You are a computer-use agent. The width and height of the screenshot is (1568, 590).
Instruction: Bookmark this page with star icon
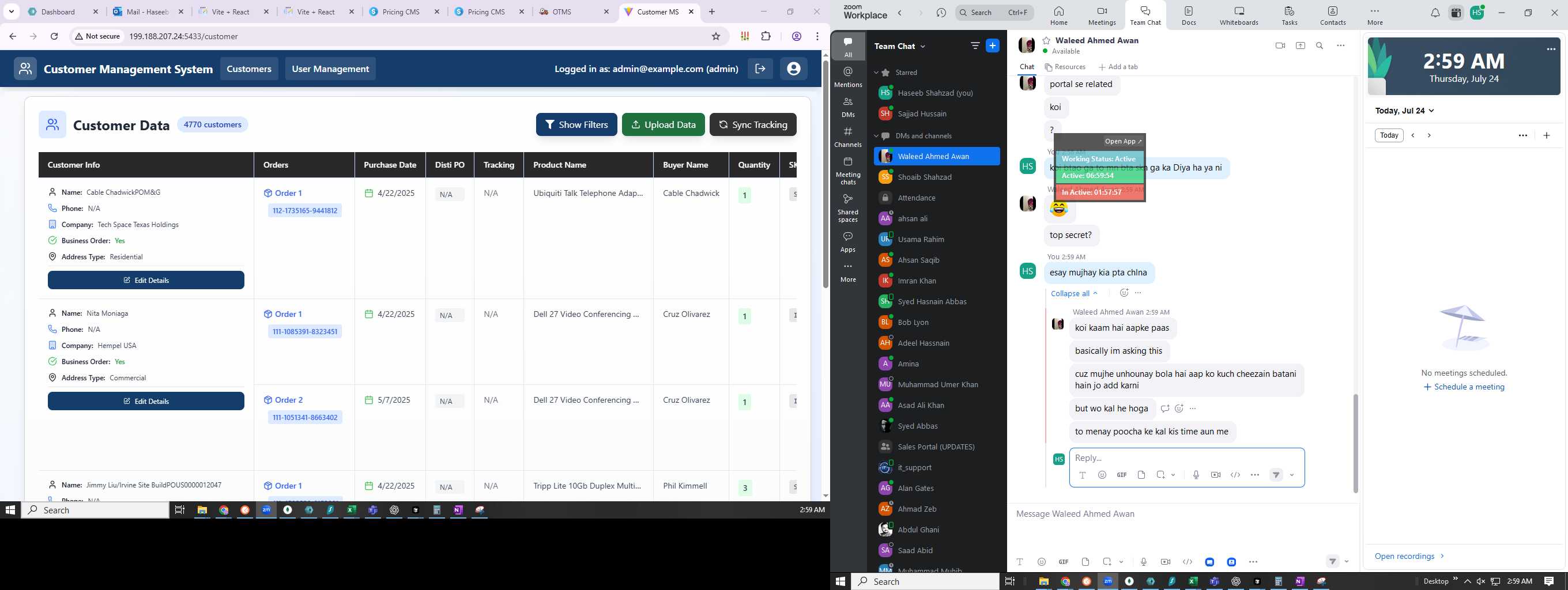(716, 36)
